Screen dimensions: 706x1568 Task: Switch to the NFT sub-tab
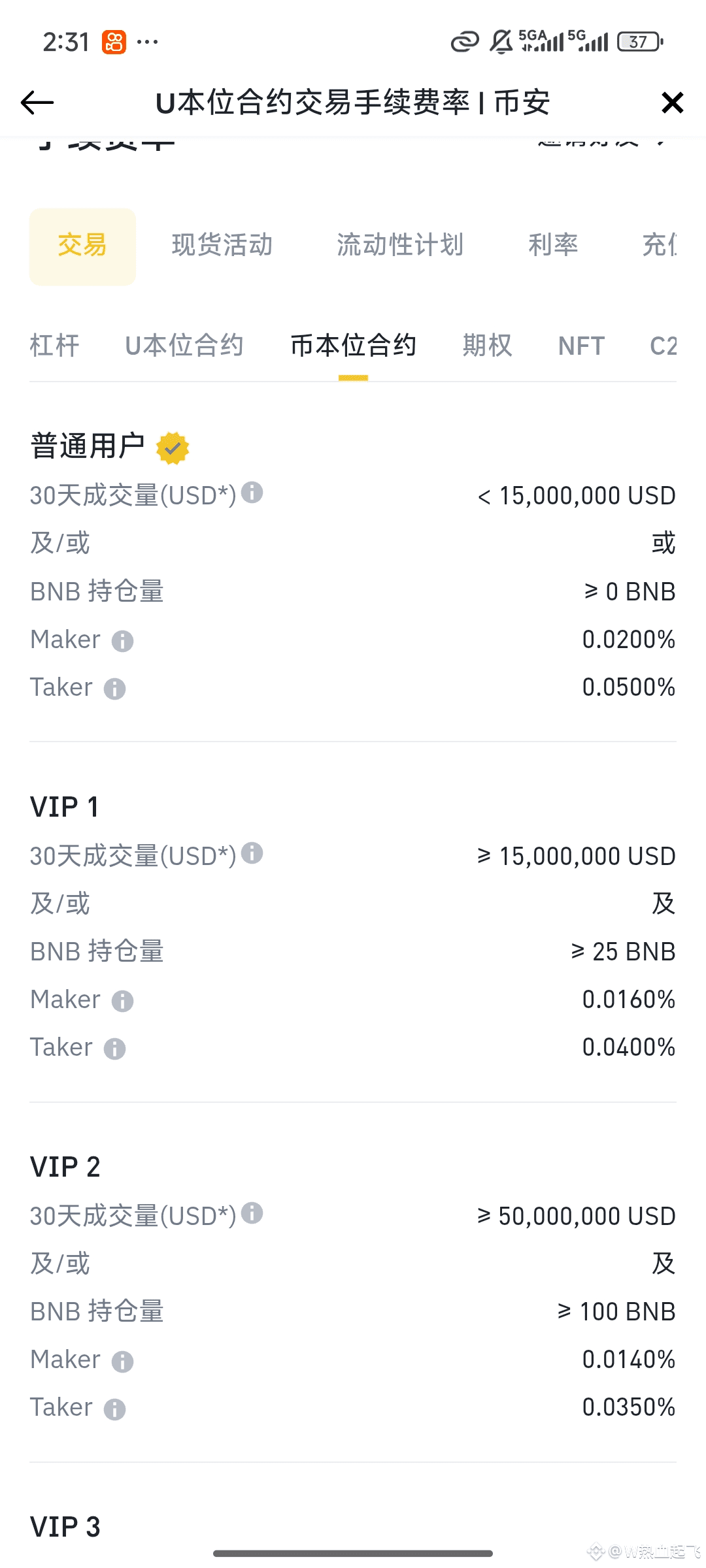(x=581, y=346)
